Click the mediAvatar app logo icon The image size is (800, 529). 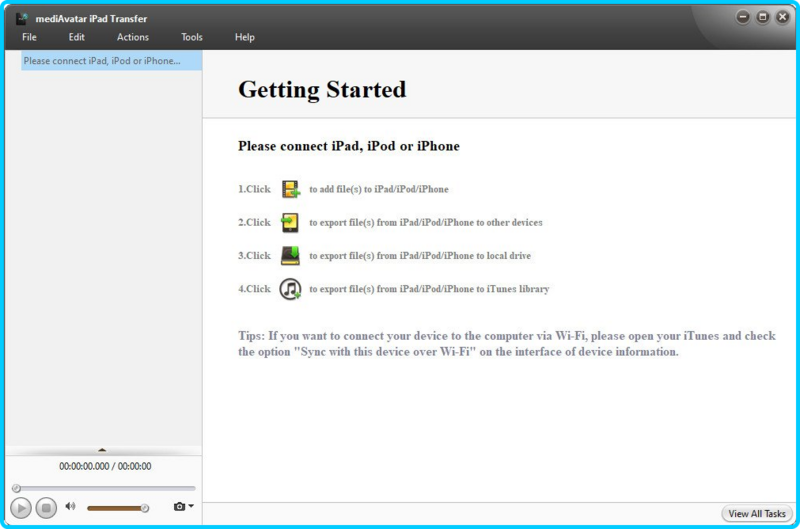(x=21, y=19)
